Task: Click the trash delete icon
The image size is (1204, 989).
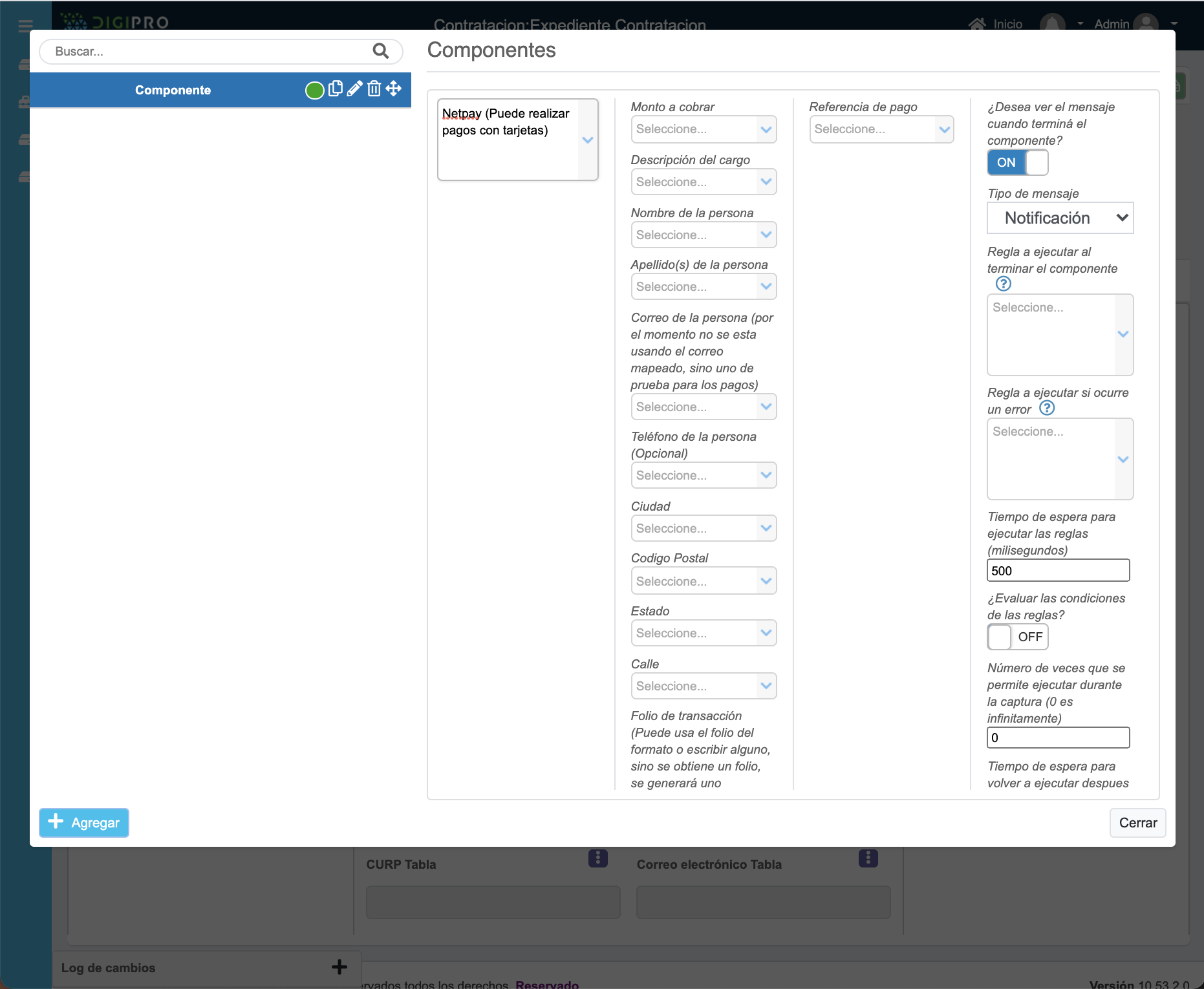Action: (374, 89)
